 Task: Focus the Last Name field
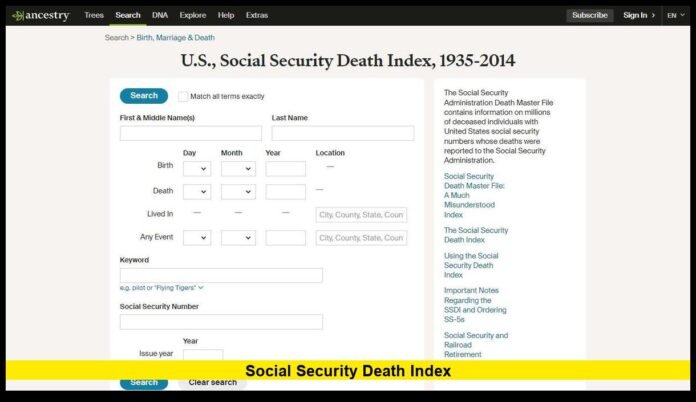tap(343, 133)
